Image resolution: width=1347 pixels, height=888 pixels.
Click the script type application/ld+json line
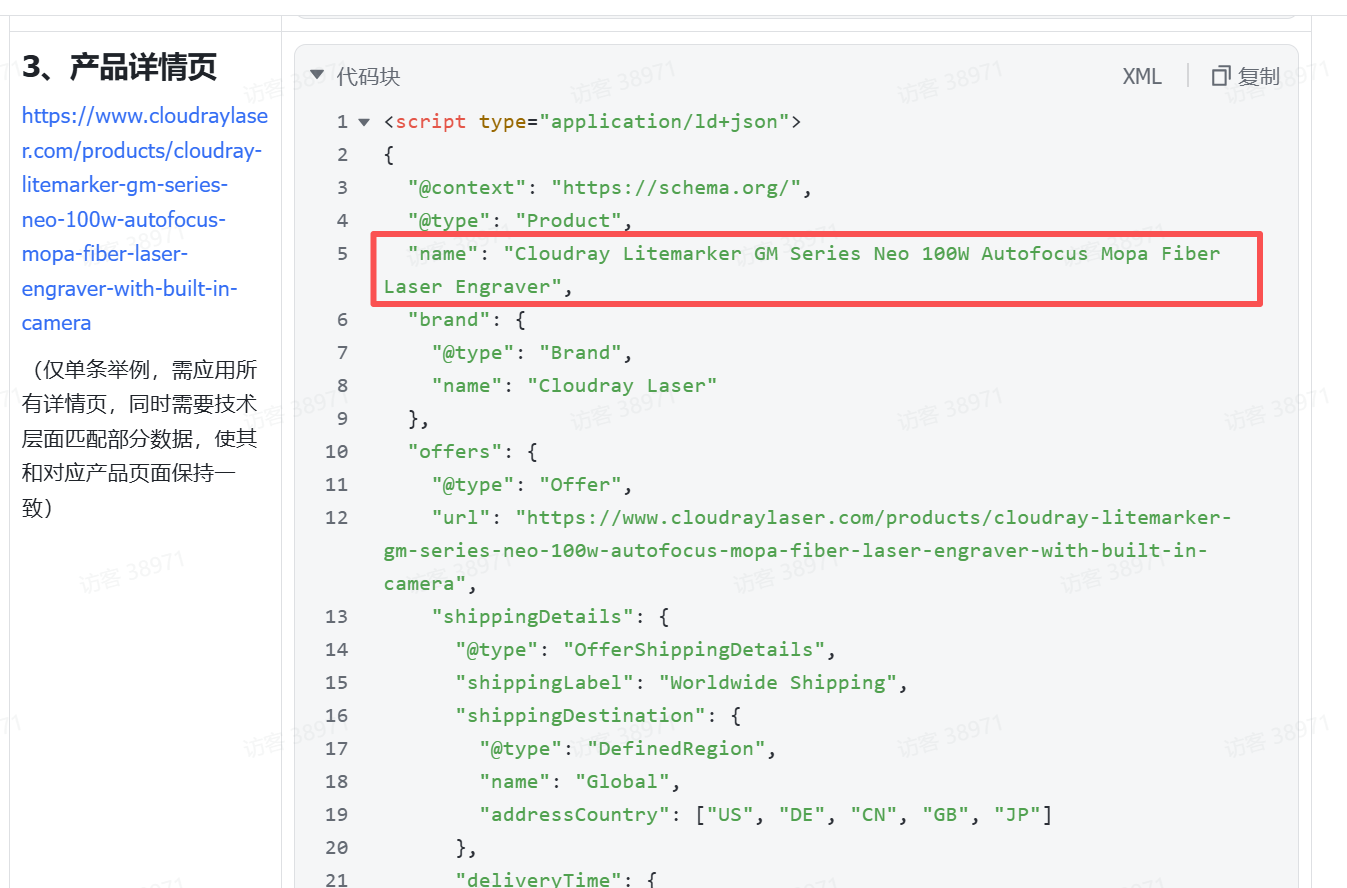(593, 122)
